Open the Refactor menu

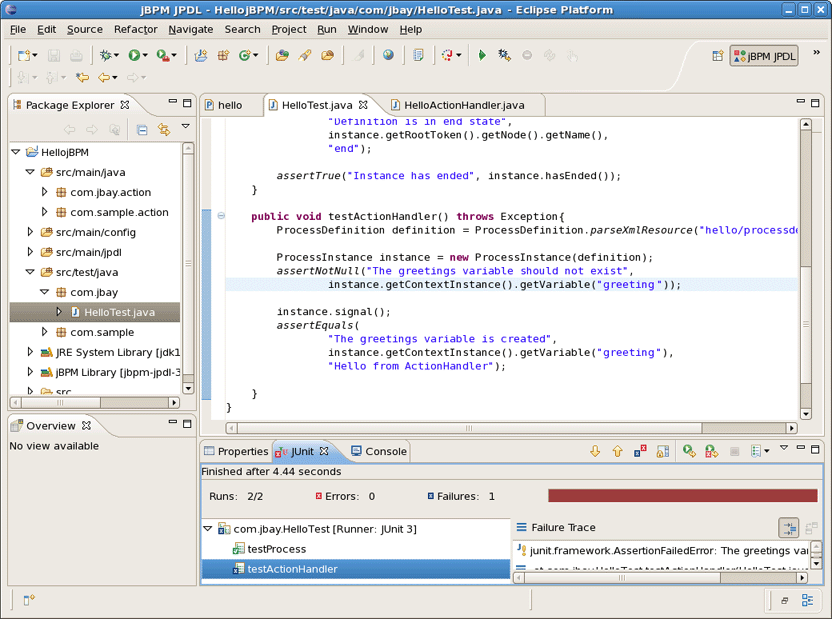pyautogui.click(x=136, y=29)
